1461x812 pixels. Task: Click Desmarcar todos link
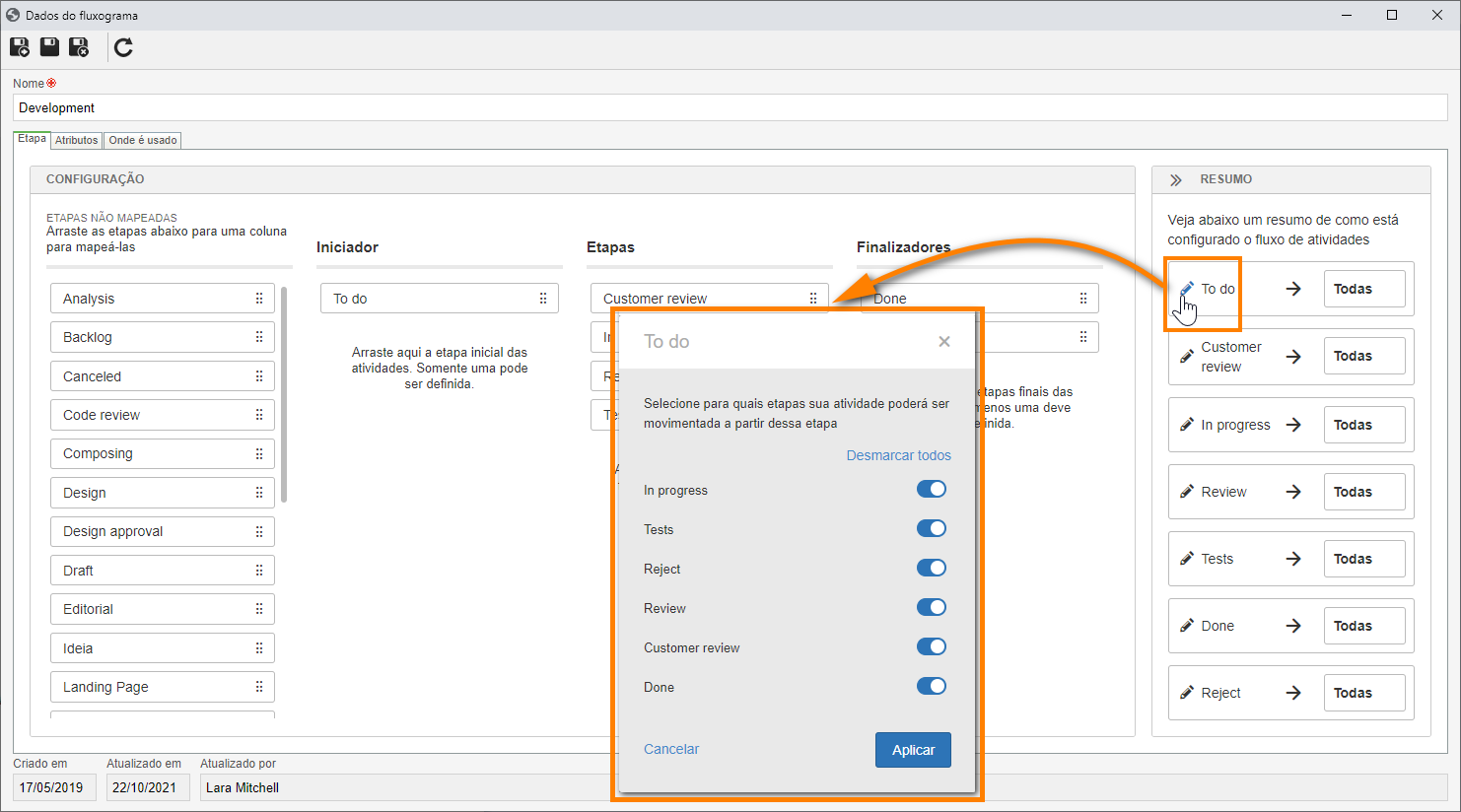click(x=899, y=455)
